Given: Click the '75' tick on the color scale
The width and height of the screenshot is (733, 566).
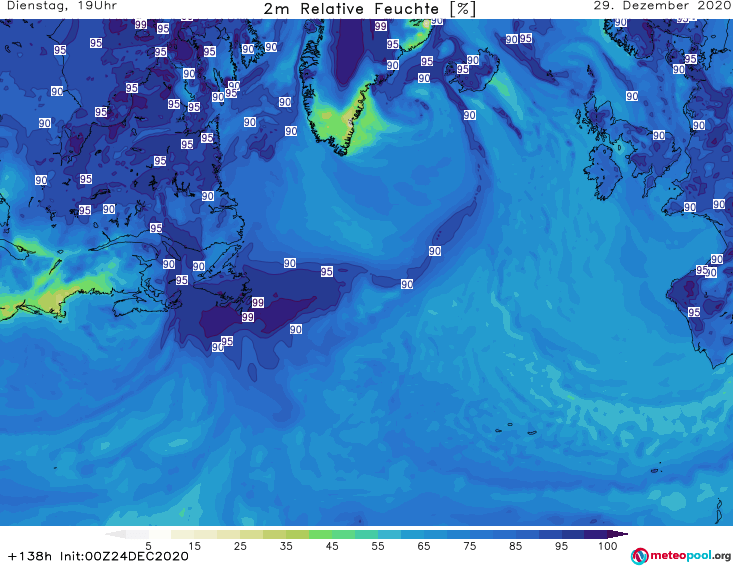Looking at the screenshot, I should pyautogui.click(x=469, y=546).
